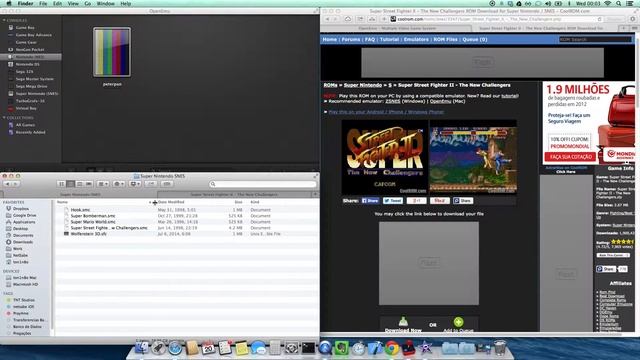This screenshot has height=360, width=640.
Task: Open Desktop in Finder sidebar
Action: tap(20, 229)
